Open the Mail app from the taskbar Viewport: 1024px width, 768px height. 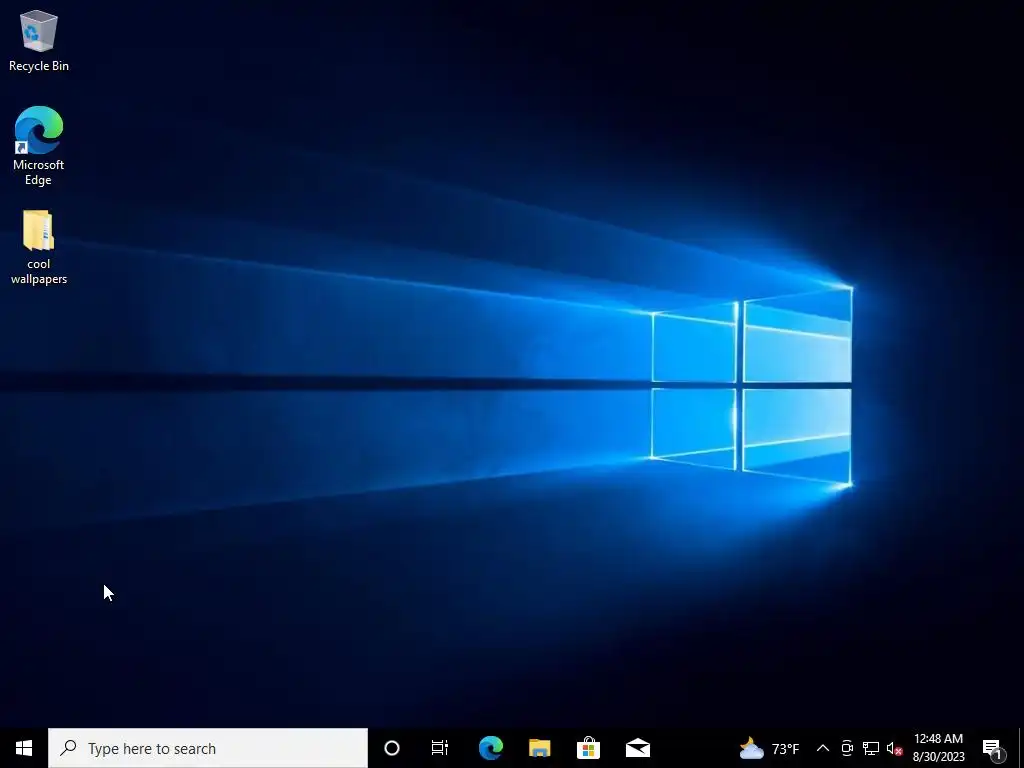pyautogui.click(x=637, y=748)
